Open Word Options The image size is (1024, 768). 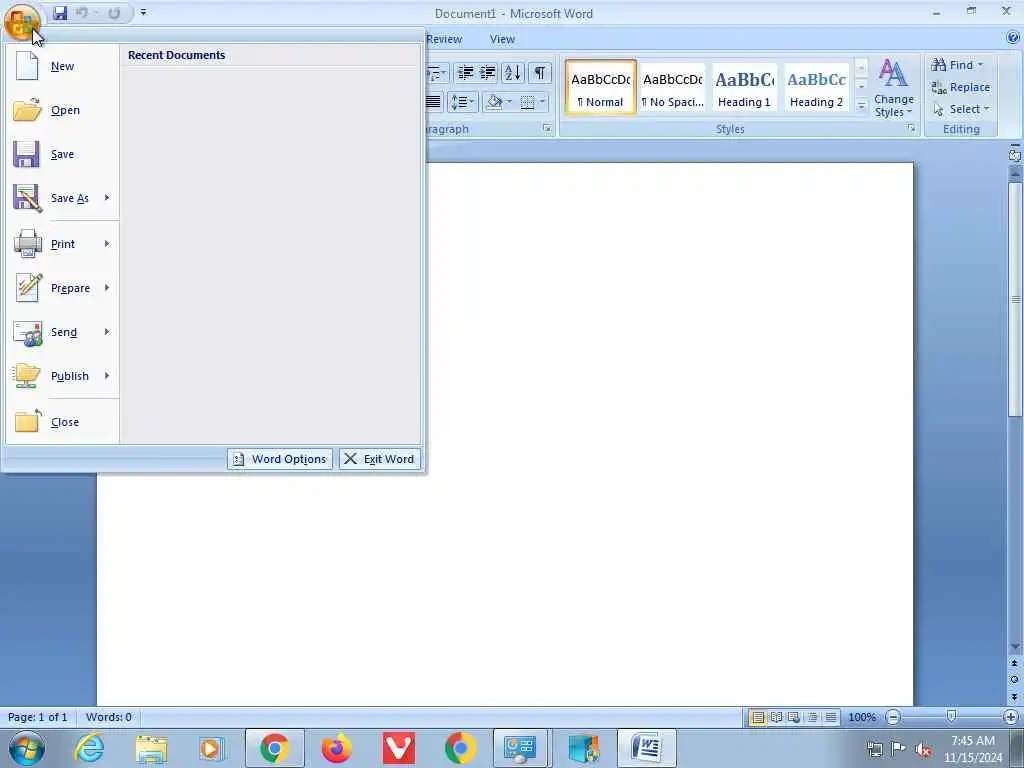click(x=280, y=459)
